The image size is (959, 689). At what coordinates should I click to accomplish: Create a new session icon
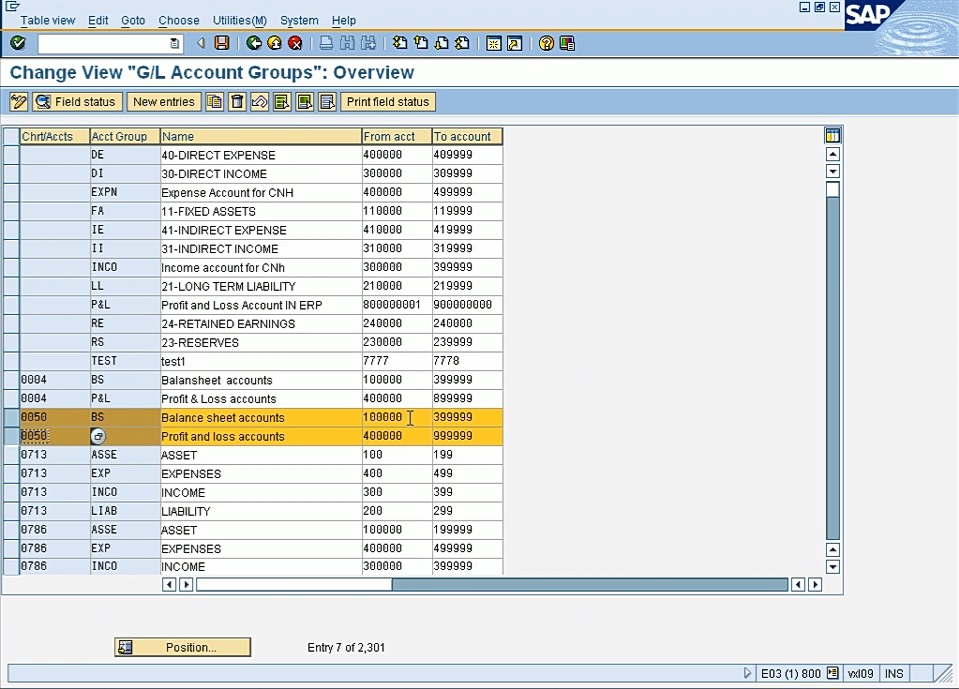tap(494, 43)
